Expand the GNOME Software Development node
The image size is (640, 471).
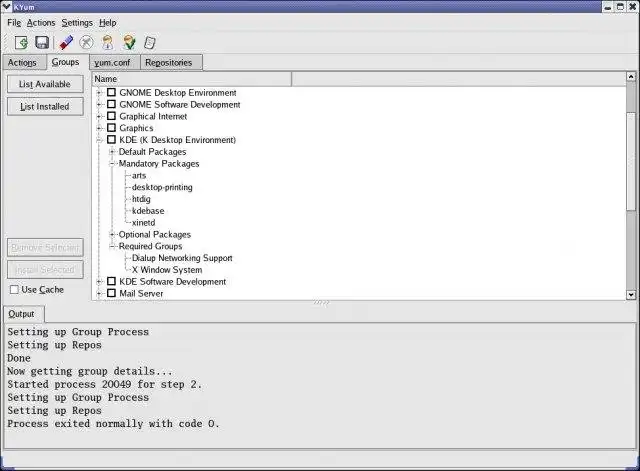[99, 104]
